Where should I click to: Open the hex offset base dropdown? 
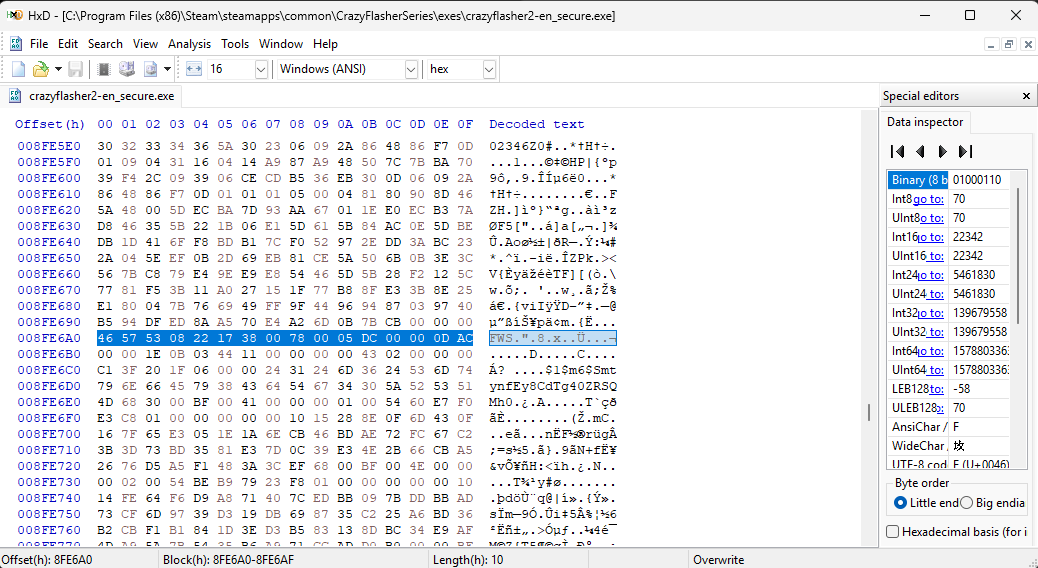tap(489, 69)
